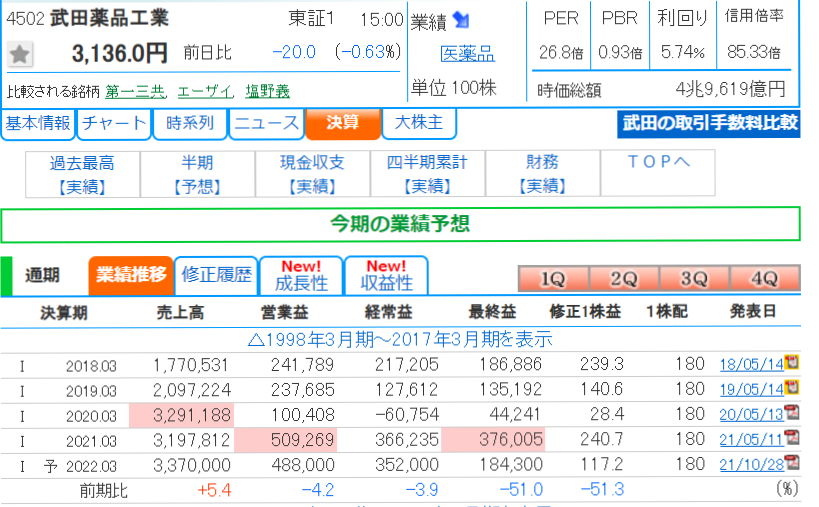Click the 最終益 column header

pyautogui.click(x=492, y=313)
